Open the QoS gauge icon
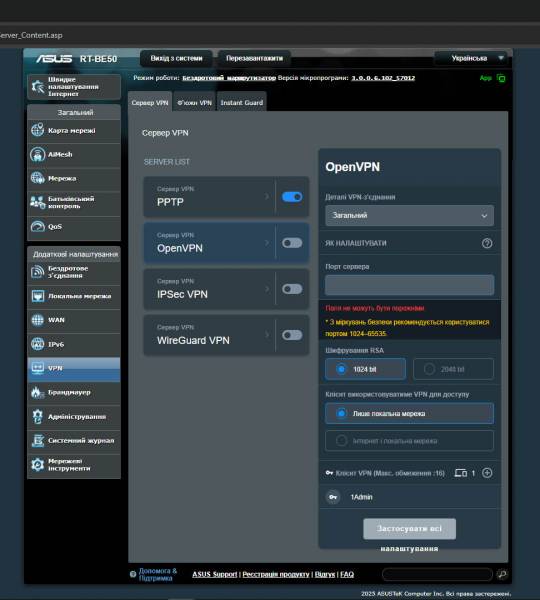 (x=38, y=226)
